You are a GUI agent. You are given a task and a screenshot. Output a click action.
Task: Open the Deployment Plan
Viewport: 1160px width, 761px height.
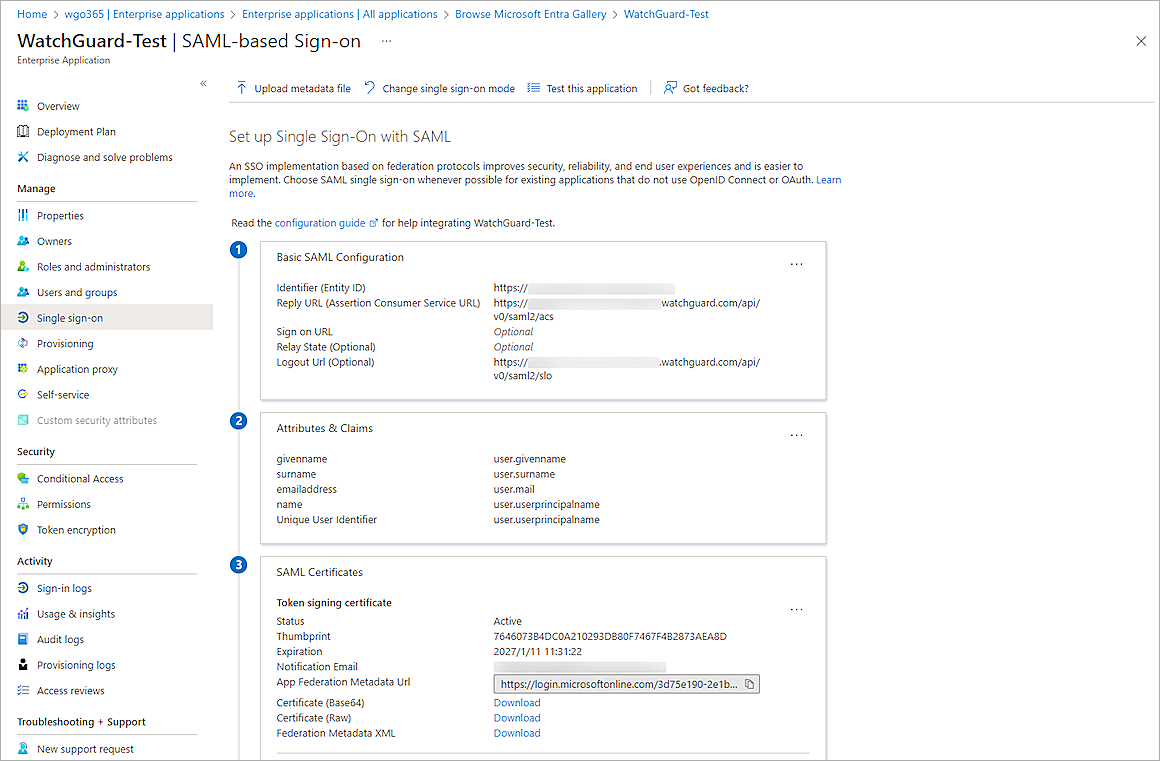click(x=75, y=131)
